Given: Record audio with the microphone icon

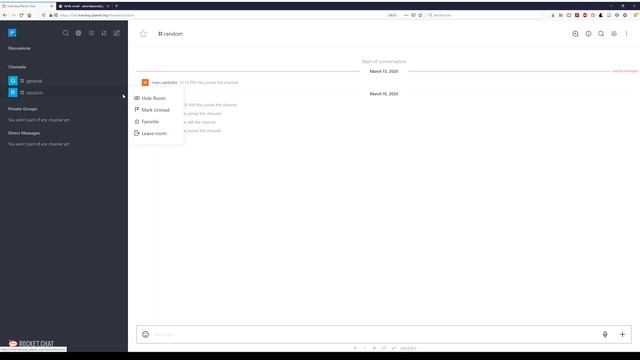Looking at the screenshot, I should [x=605, y=334].
